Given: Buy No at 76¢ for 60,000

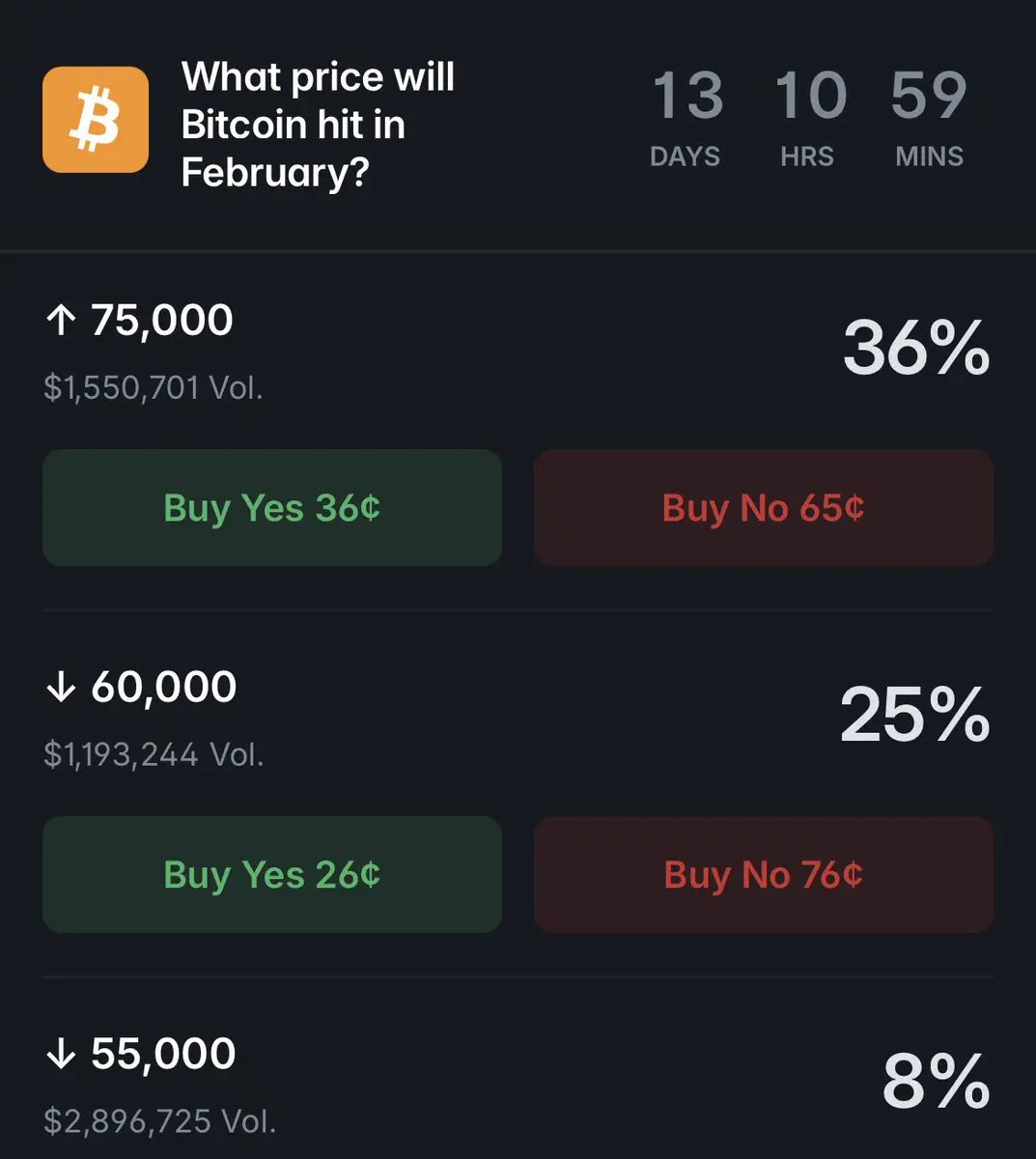Looking at the screenshot, I should [763, 875].
